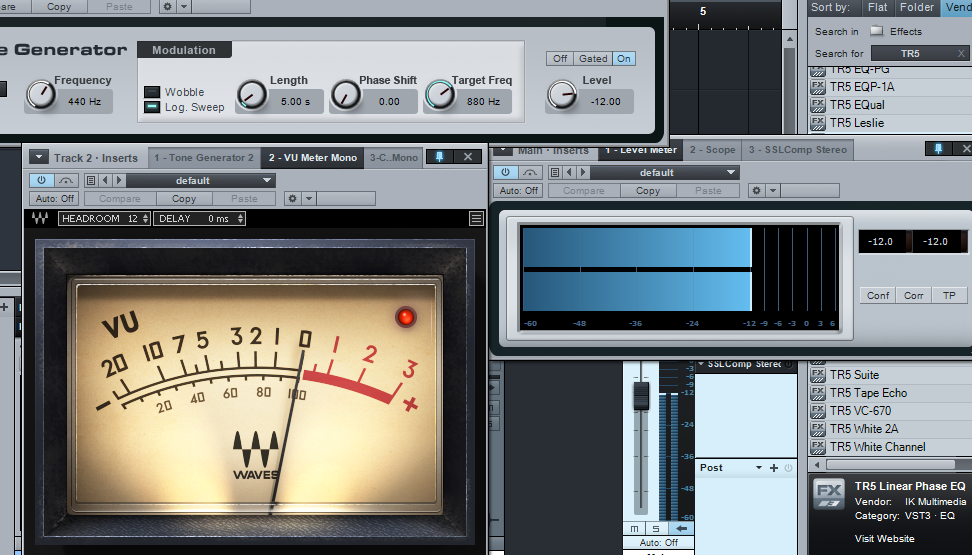
Task: Click the pin icon on Track 2 Inserts window
Action: (438, 157)
